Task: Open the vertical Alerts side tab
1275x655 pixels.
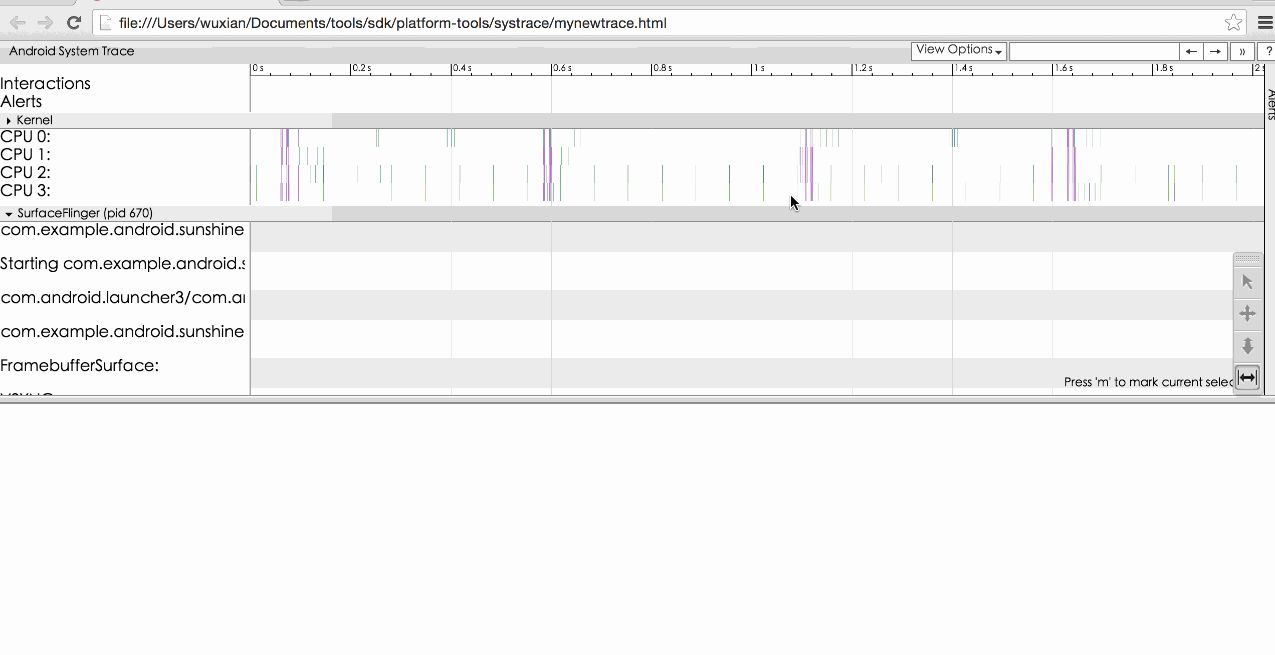Action: point(1270,104)
